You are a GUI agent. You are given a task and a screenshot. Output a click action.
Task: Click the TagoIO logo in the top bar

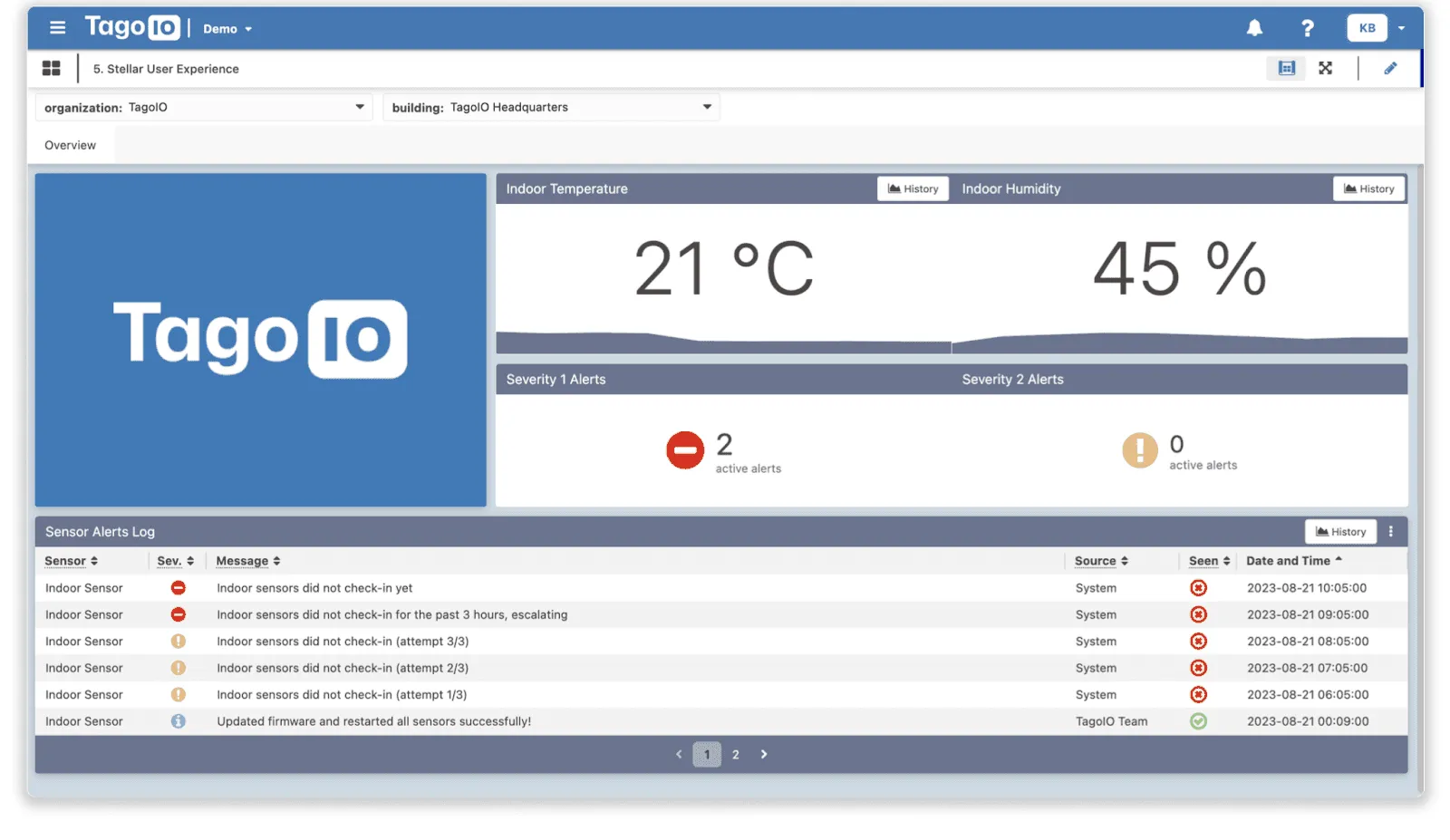tap(132, 28)
